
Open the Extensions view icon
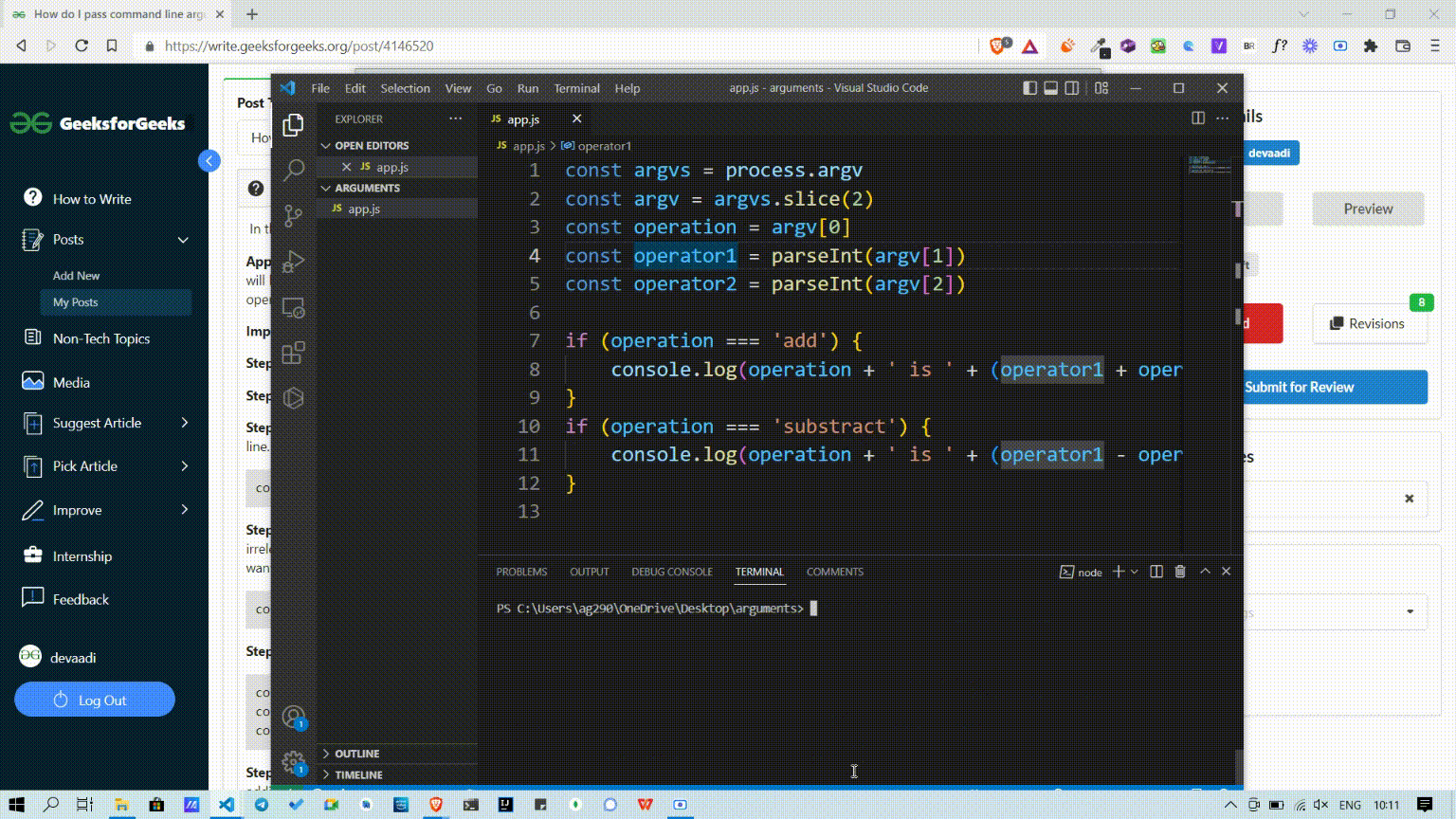click(294, 353)
